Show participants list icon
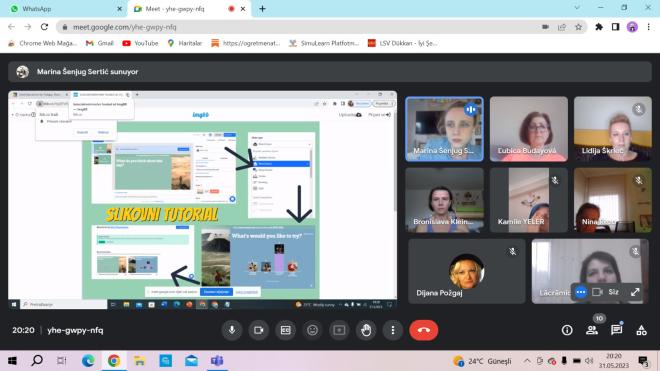The image size is (660, 371). click(x=592, y=330)
